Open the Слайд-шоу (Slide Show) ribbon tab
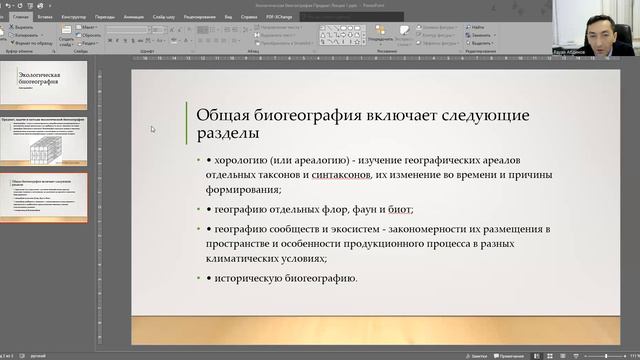 [x=164, y=17]
